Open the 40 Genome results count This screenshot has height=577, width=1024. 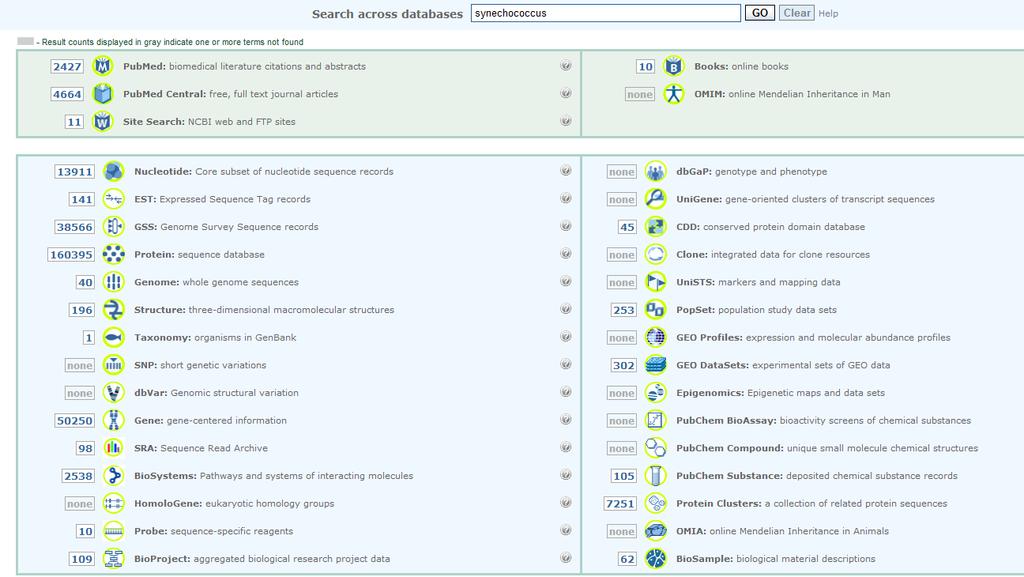[x=85, y=283]
